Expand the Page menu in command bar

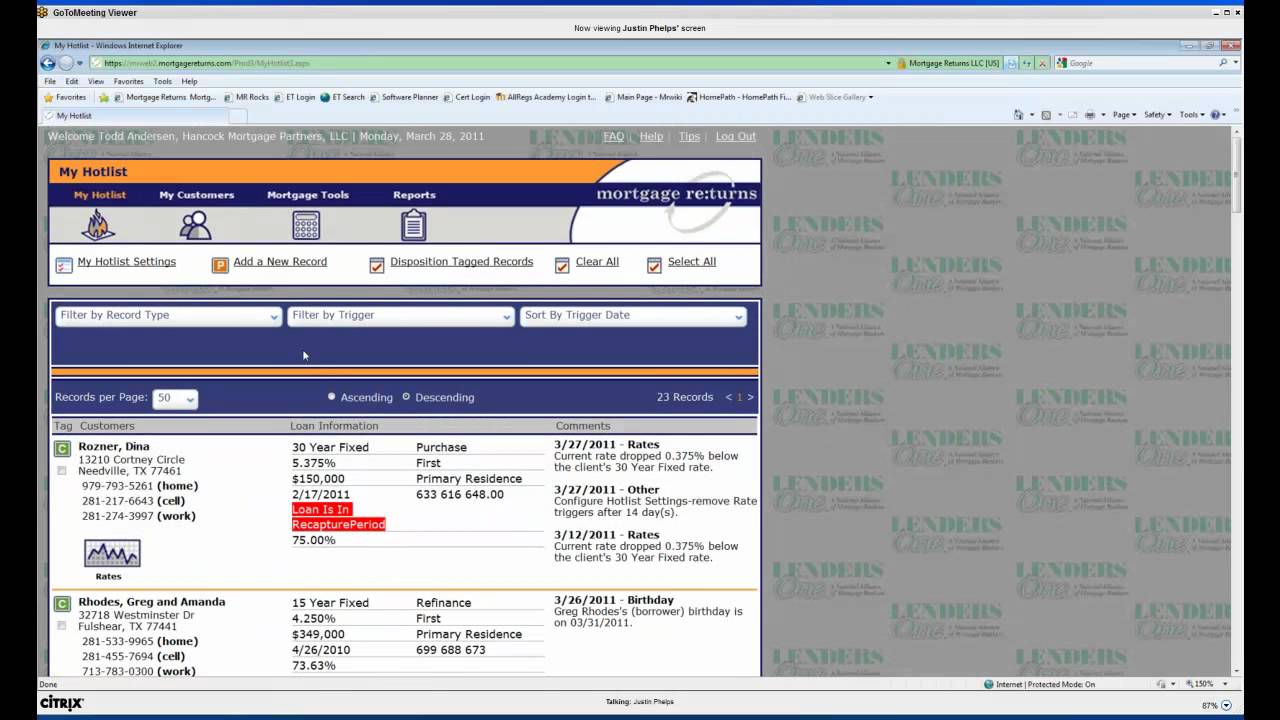pyautogui.click(x=1124, y=115)
